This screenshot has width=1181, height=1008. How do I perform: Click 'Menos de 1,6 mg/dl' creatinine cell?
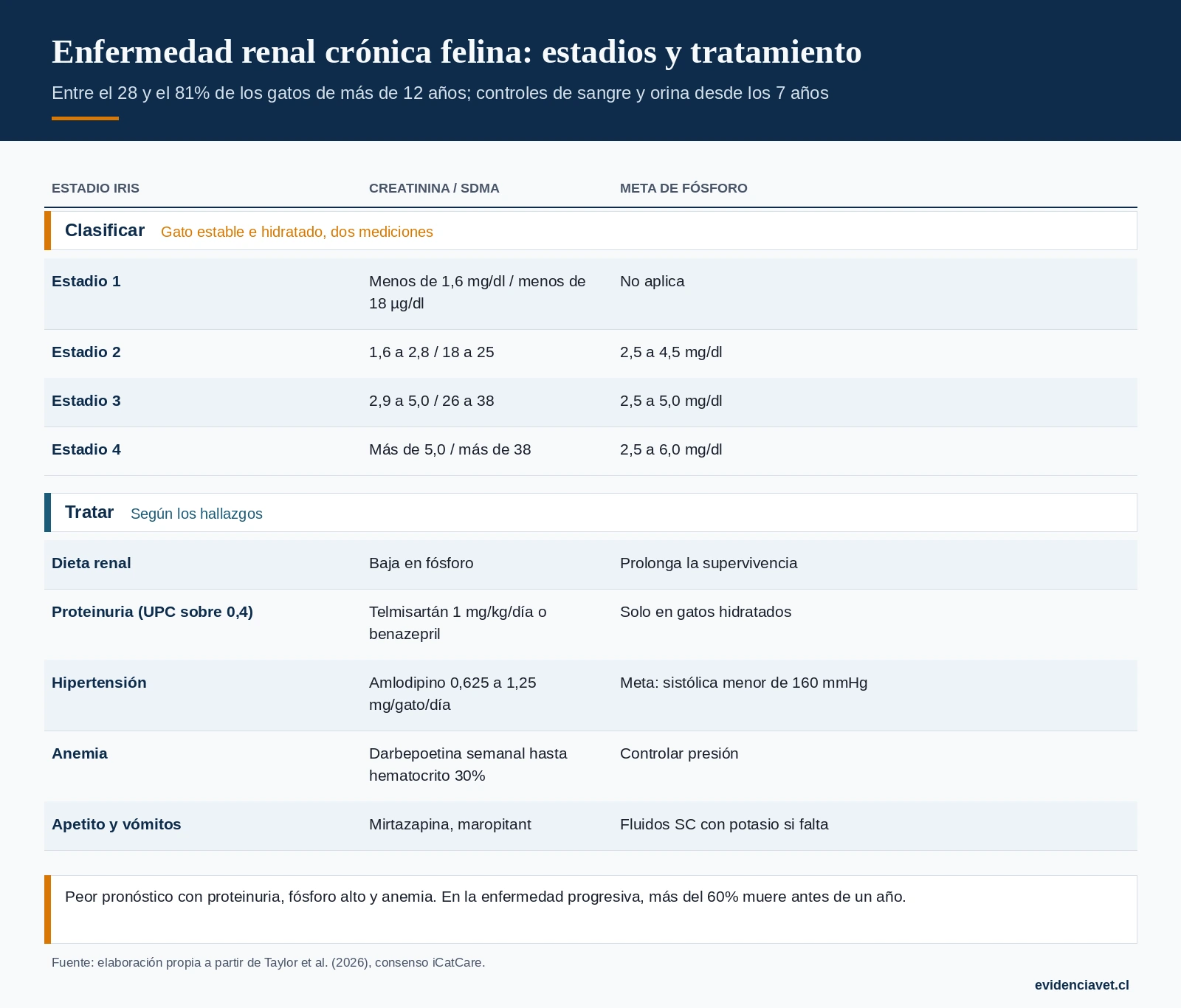(478, 292)
